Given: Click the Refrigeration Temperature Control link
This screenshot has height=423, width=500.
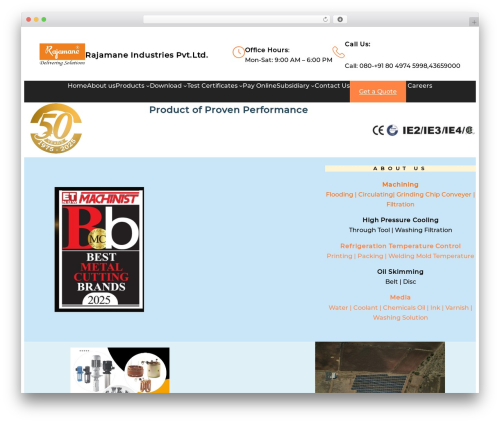Looking at the screenshot, I should tap(400, 246).
